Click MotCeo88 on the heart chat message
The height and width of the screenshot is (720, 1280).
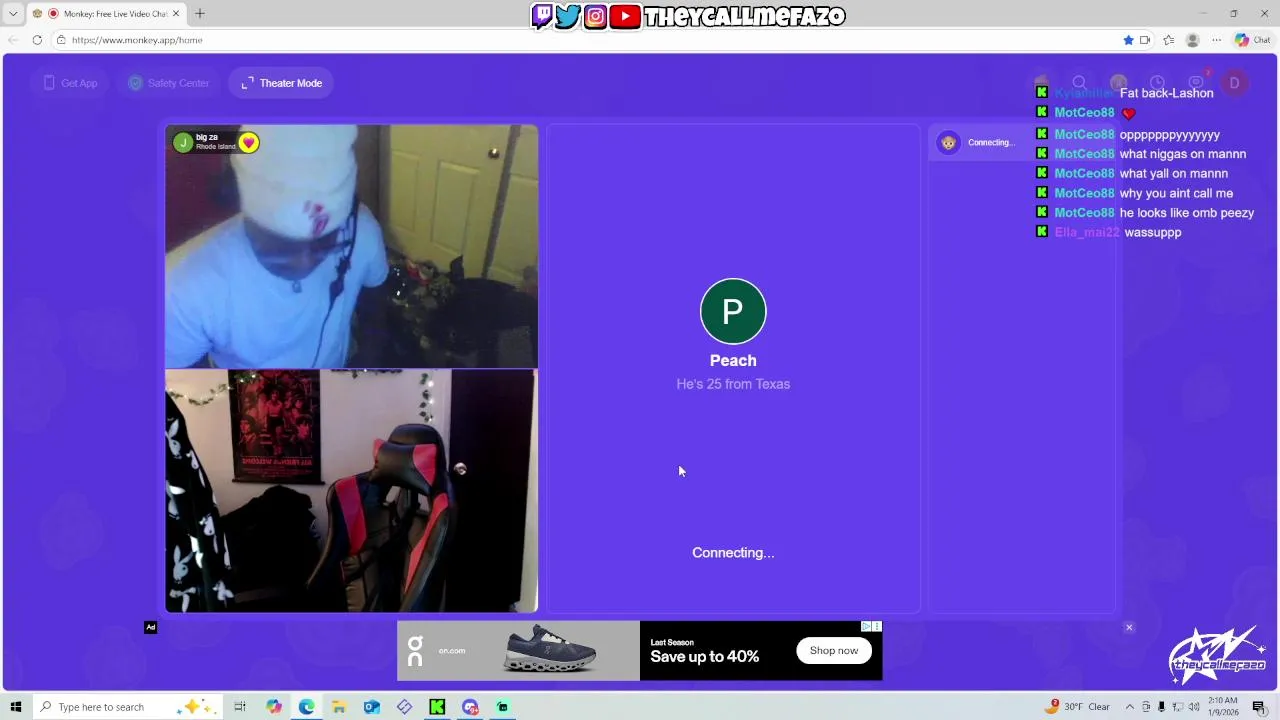(x=1084, y=113)
